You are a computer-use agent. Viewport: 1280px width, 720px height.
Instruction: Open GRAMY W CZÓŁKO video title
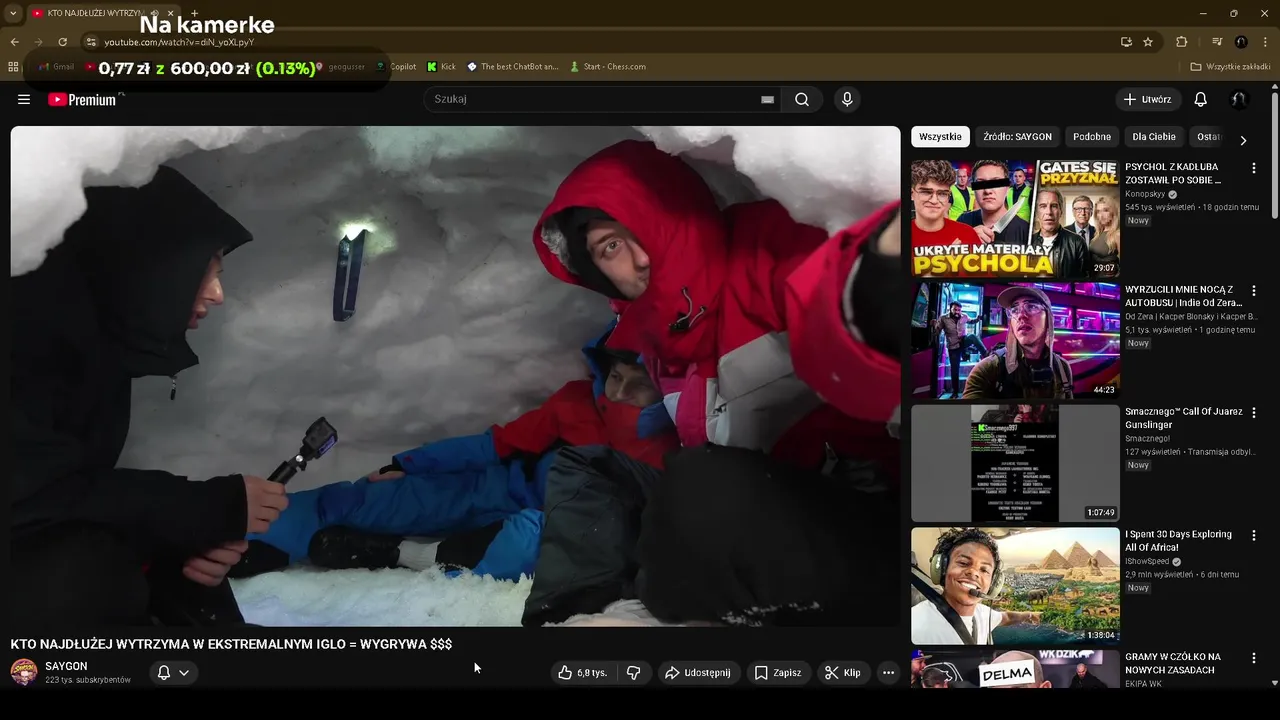pos(1173,663)
